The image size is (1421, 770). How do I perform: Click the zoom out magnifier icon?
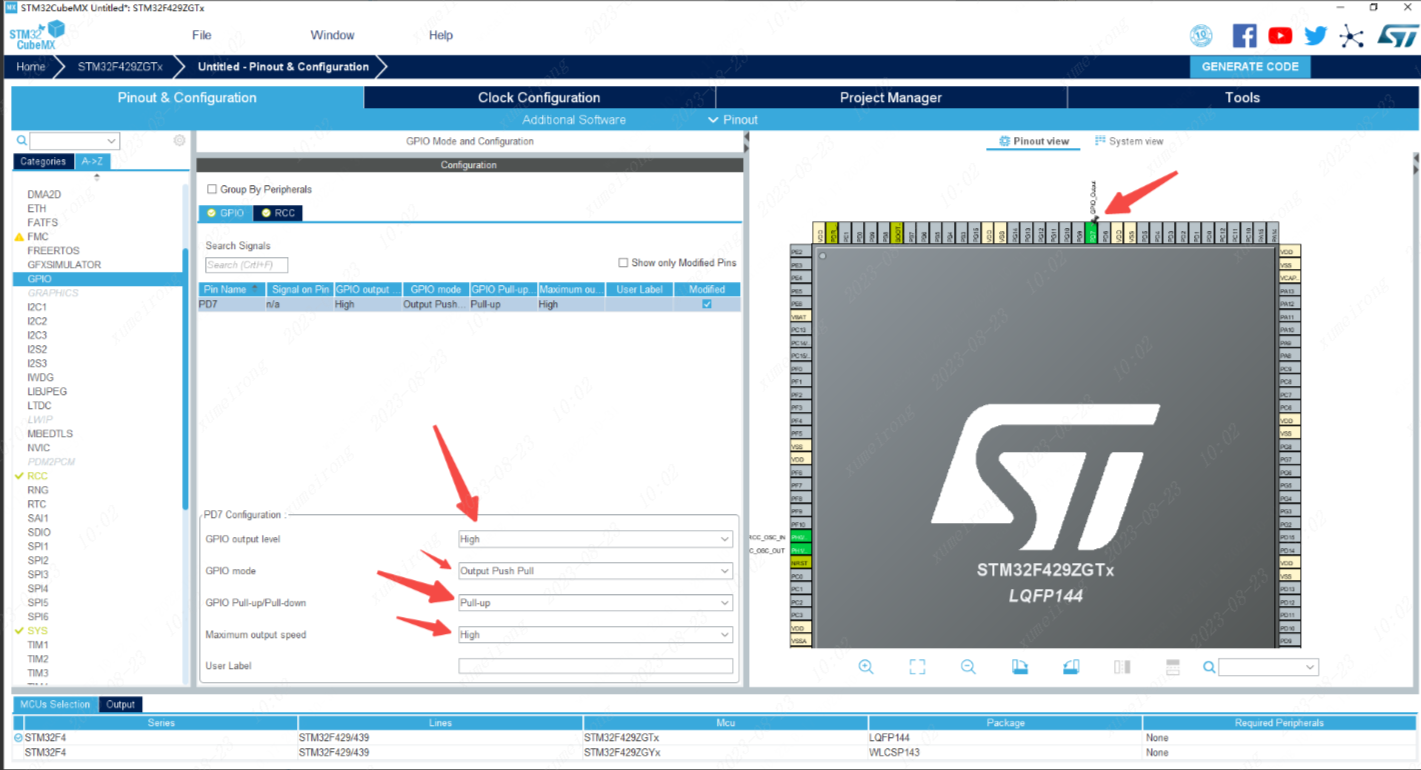968,667
